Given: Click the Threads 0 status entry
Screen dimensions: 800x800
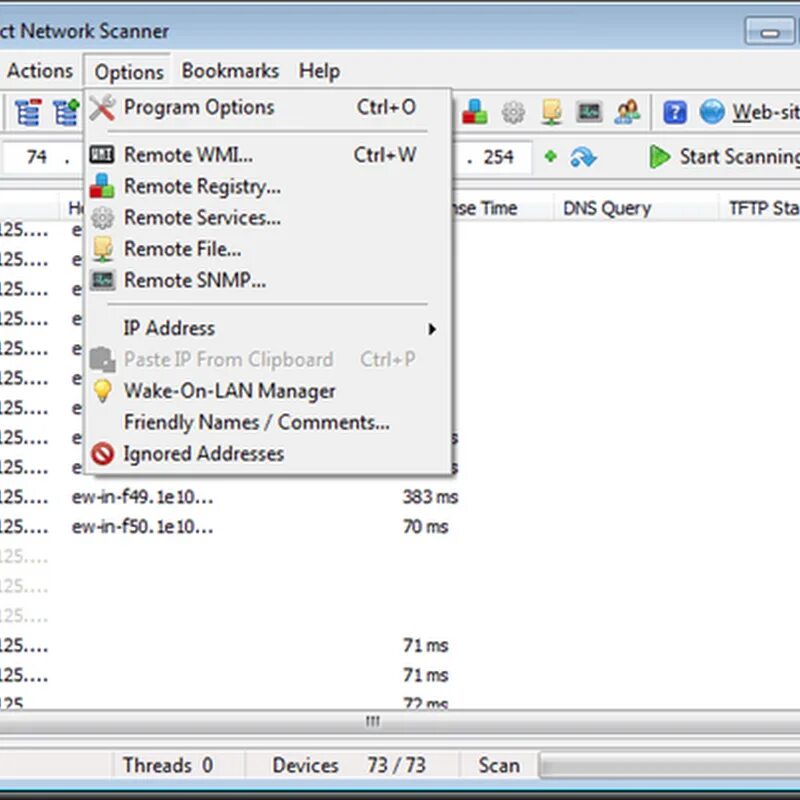Looking at the screenshot, I should (168, 765).
